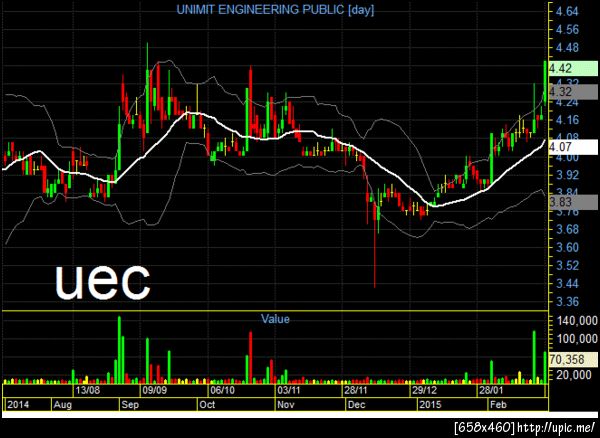
Task: Click the 140,000 volume axis label
Action: [x=576, y=321]
